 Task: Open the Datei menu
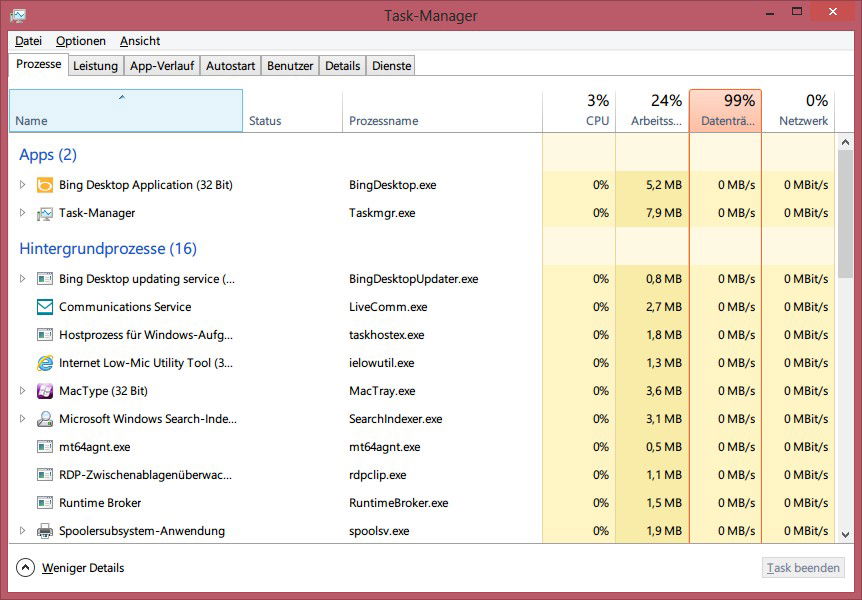point(29,41)
